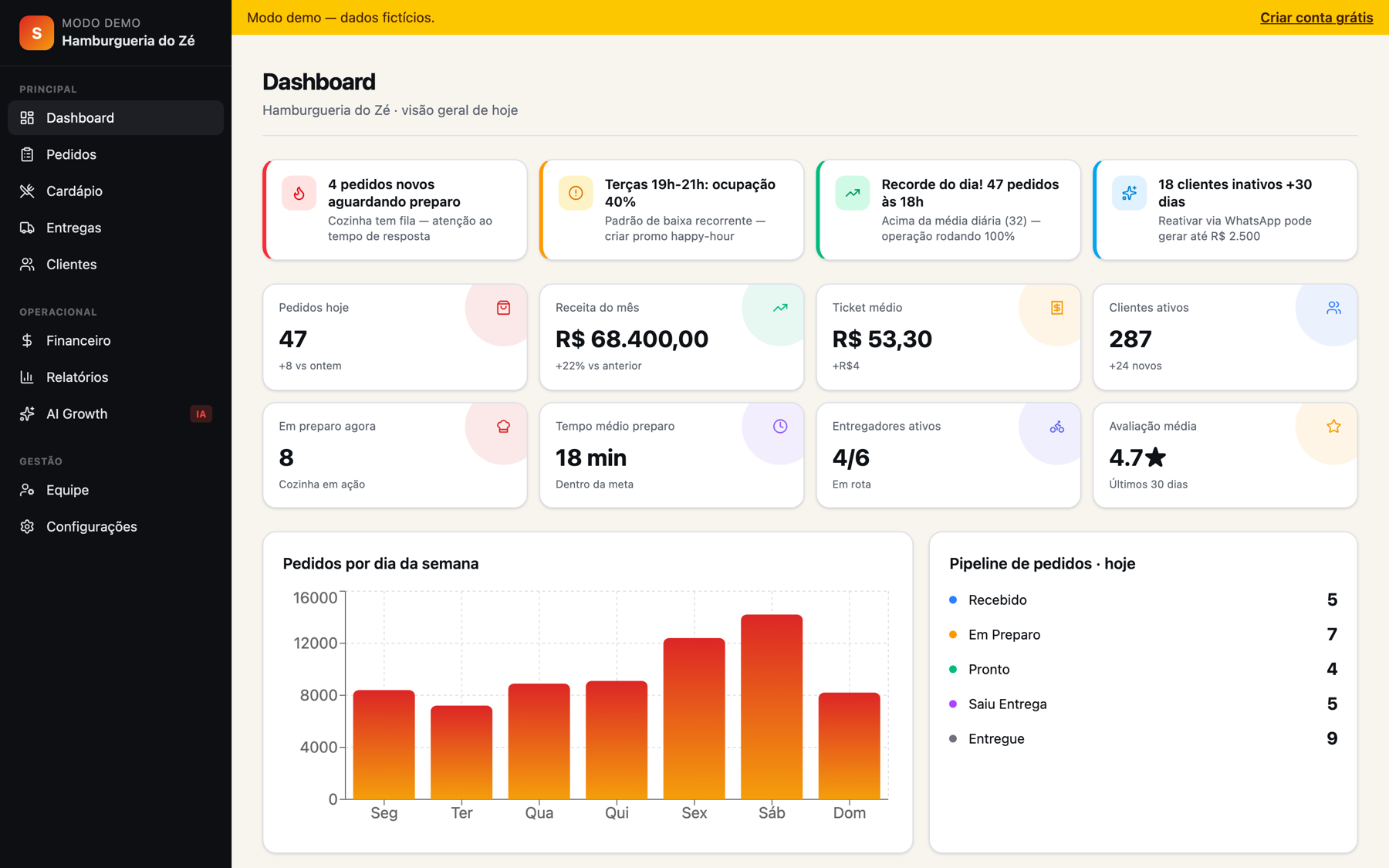Screen dimensions: 1389x868
Task: Open the Cardápio menu item
Action: click(x=116, y=191)
